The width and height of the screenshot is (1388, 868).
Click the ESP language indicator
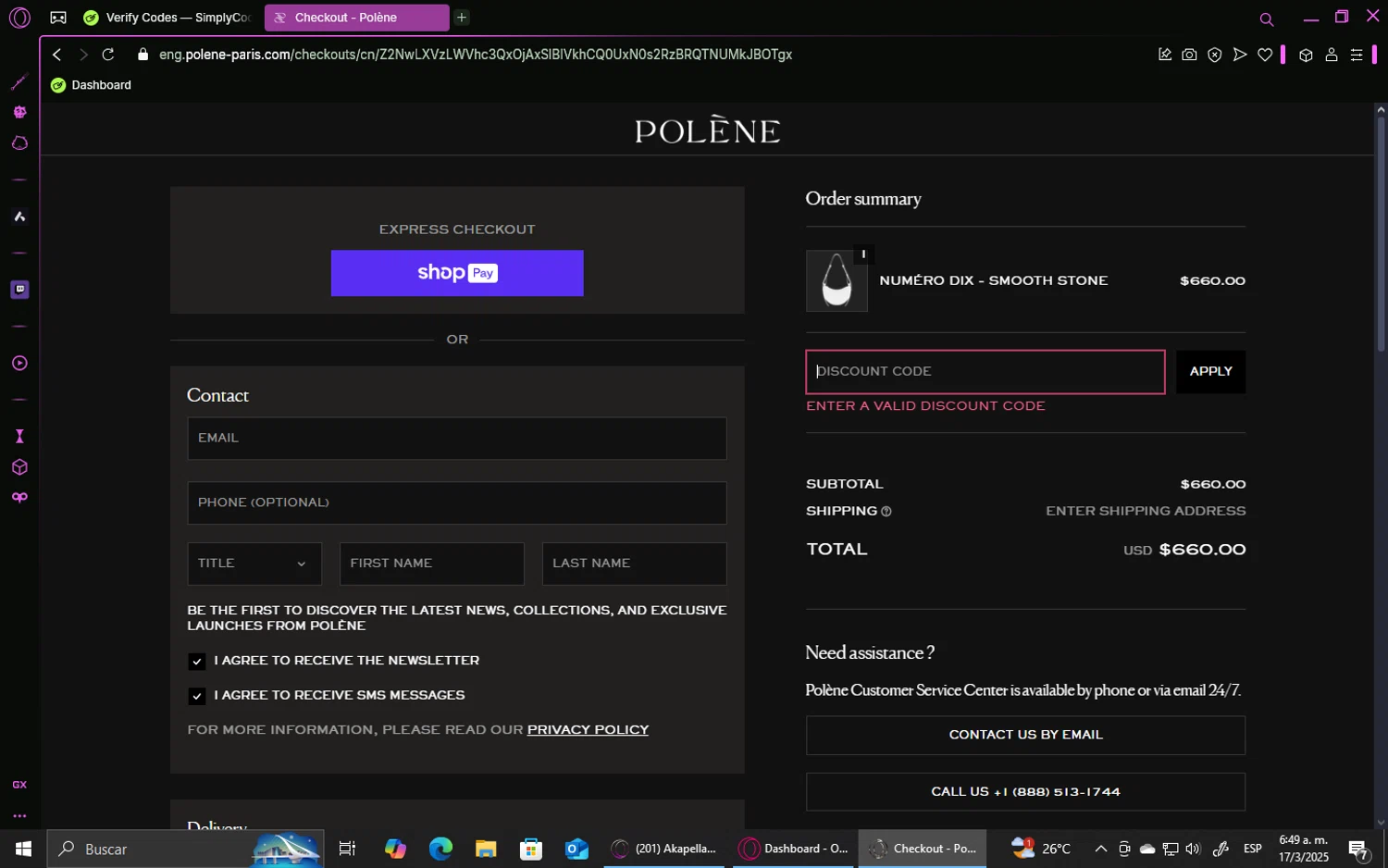pos(1253,849)
